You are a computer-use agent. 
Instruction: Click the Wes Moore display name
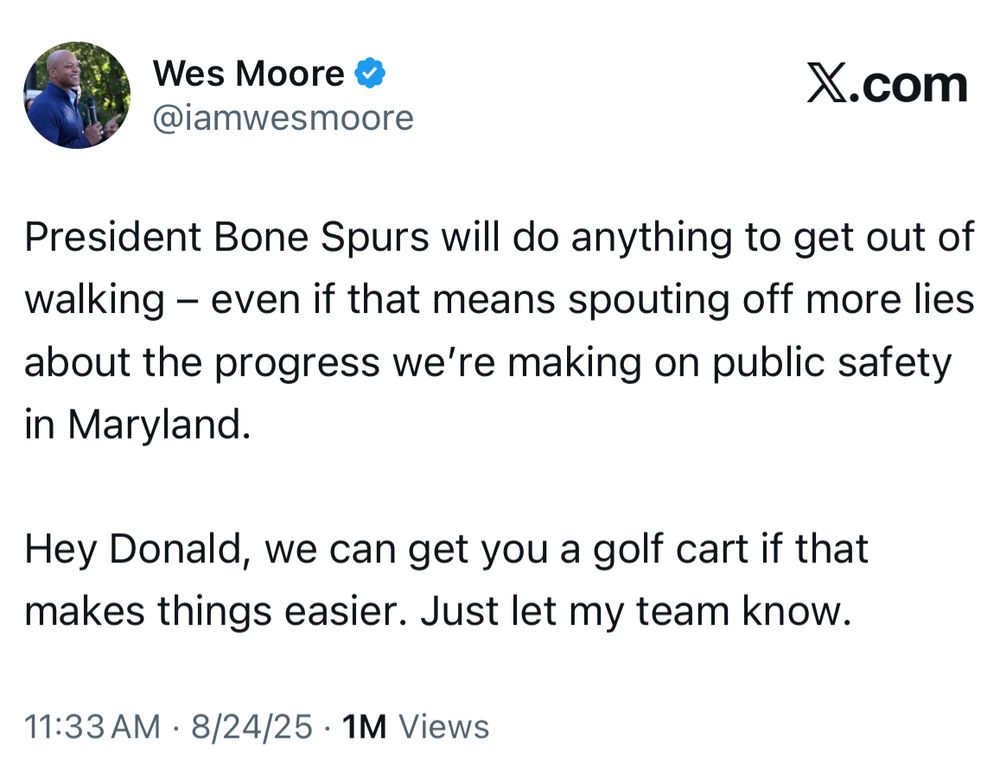pos(249,73)
